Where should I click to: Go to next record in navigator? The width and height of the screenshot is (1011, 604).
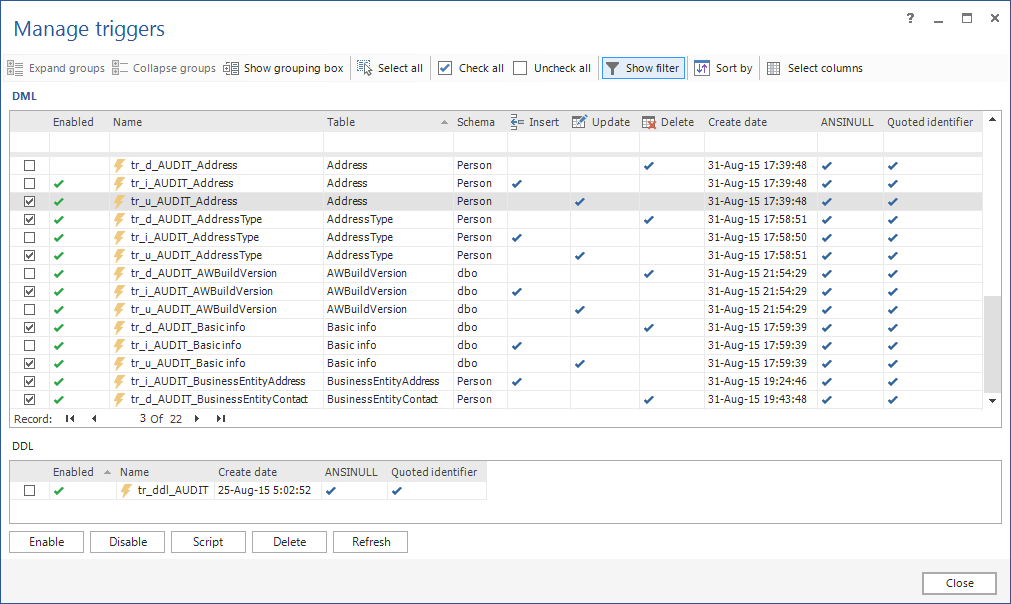coord(197,419)
